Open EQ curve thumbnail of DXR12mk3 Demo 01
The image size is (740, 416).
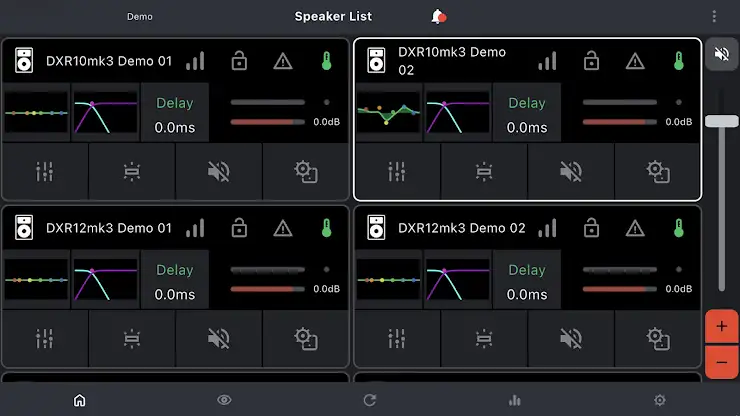[36, 280]
